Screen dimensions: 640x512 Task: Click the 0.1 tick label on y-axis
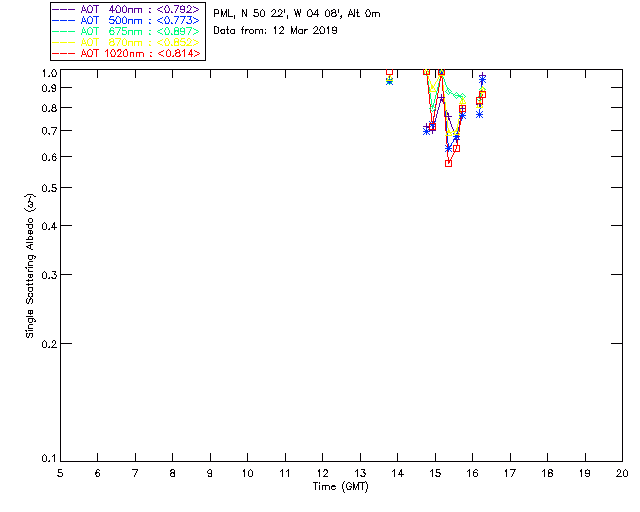tap(46, 459)
